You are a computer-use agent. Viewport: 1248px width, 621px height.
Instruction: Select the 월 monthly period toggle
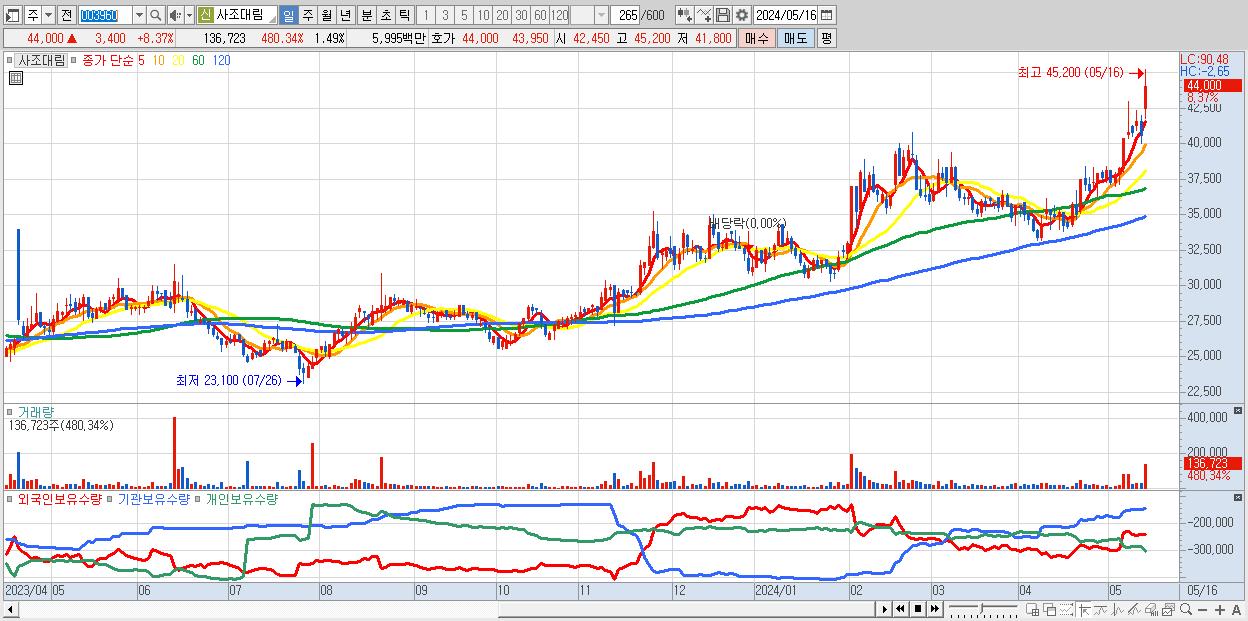(326, 15)
